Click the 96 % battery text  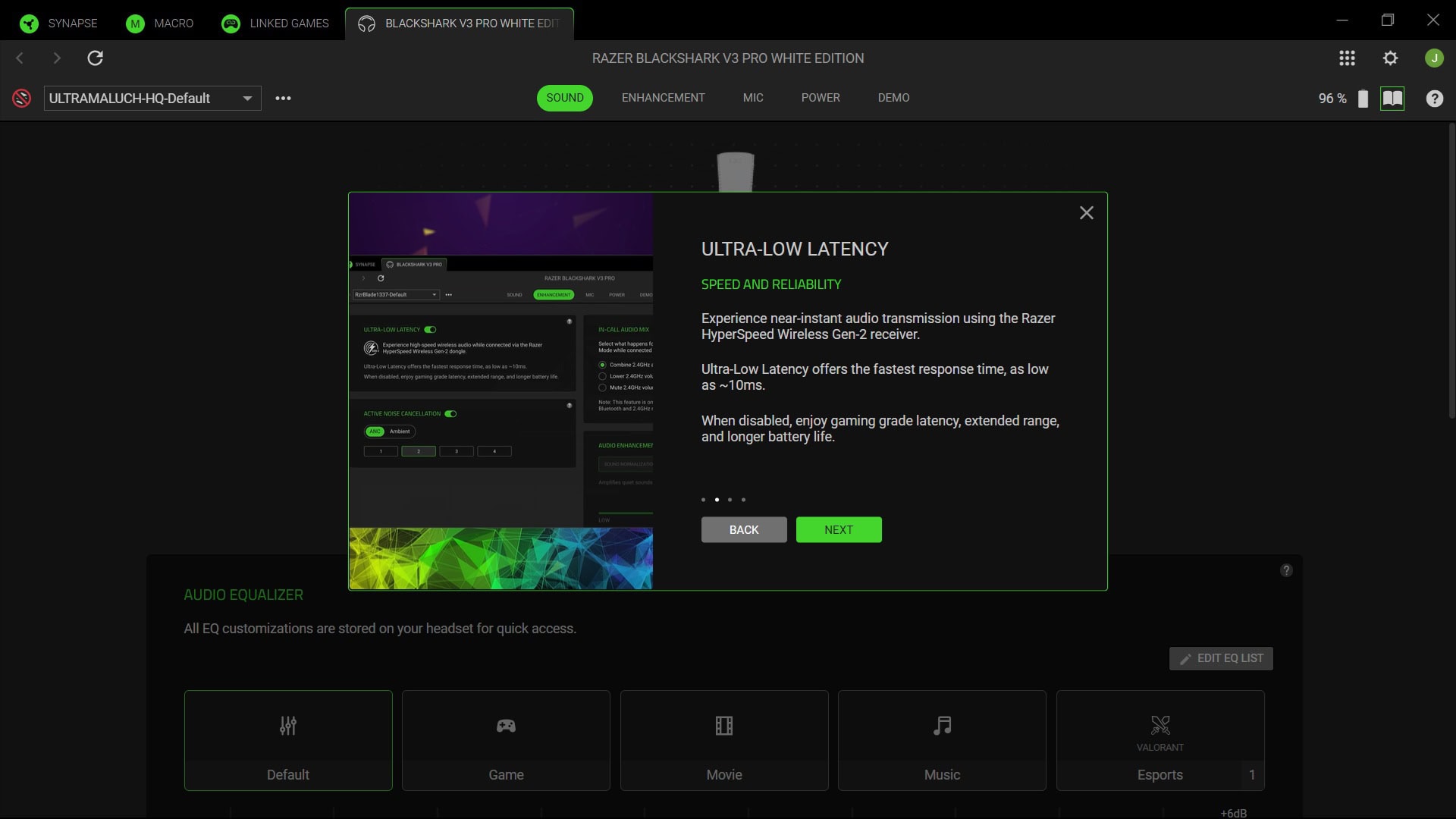tap(1332, 99)
